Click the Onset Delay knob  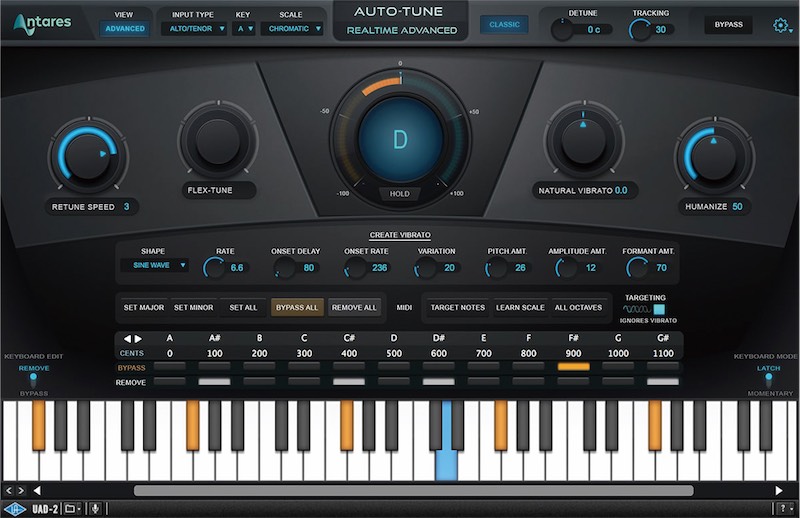pos(284,267)
